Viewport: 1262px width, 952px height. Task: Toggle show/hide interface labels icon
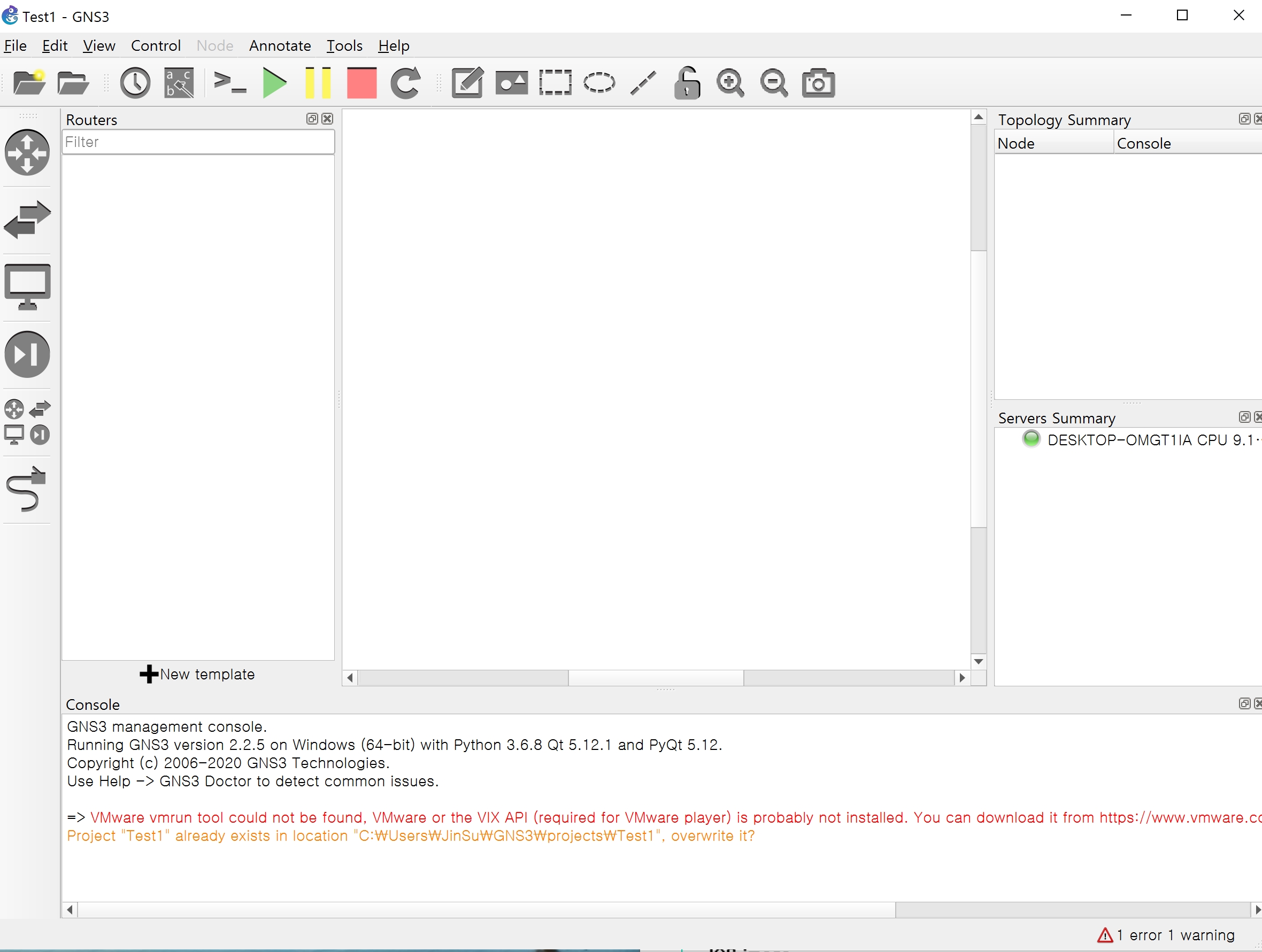179,83
